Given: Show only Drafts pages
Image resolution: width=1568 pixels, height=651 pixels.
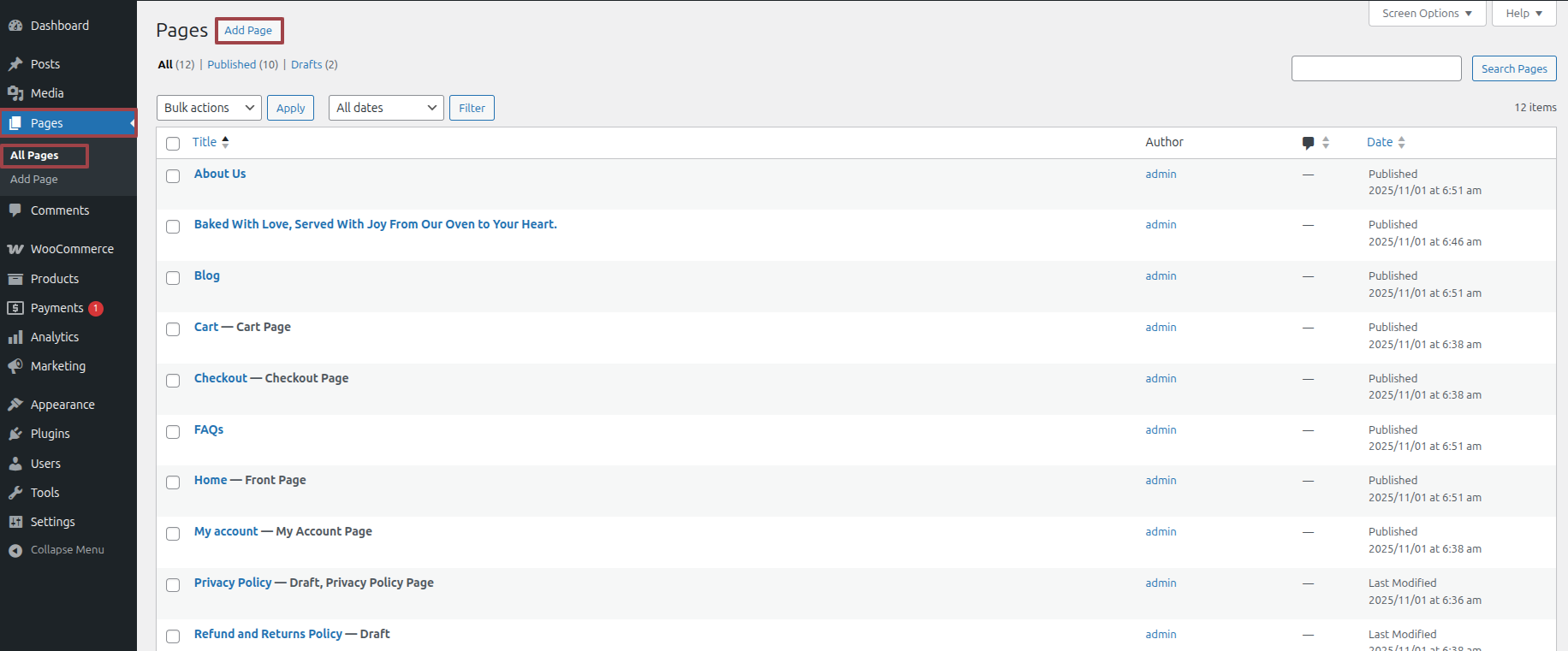Looking at the screenshot, I should (306, 65).
